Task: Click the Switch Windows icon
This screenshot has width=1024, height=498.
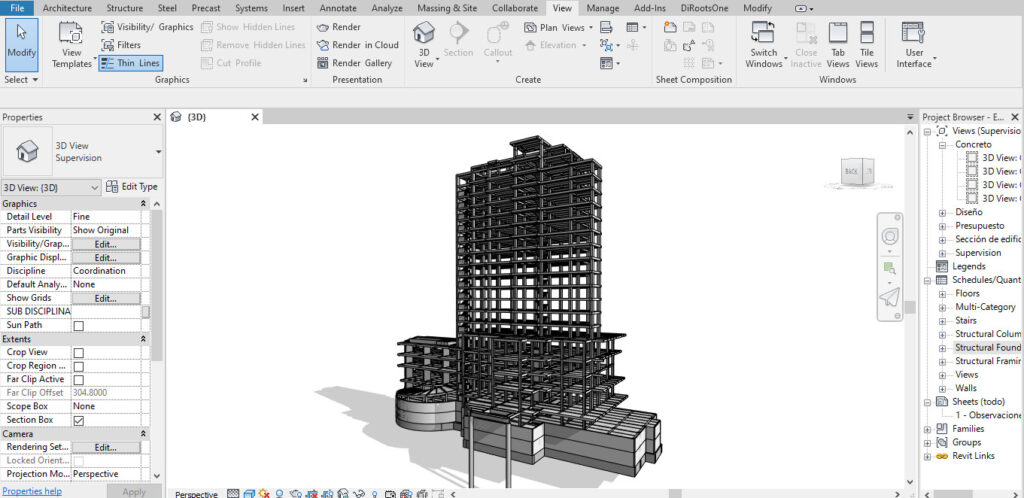Action: (763, 33)
